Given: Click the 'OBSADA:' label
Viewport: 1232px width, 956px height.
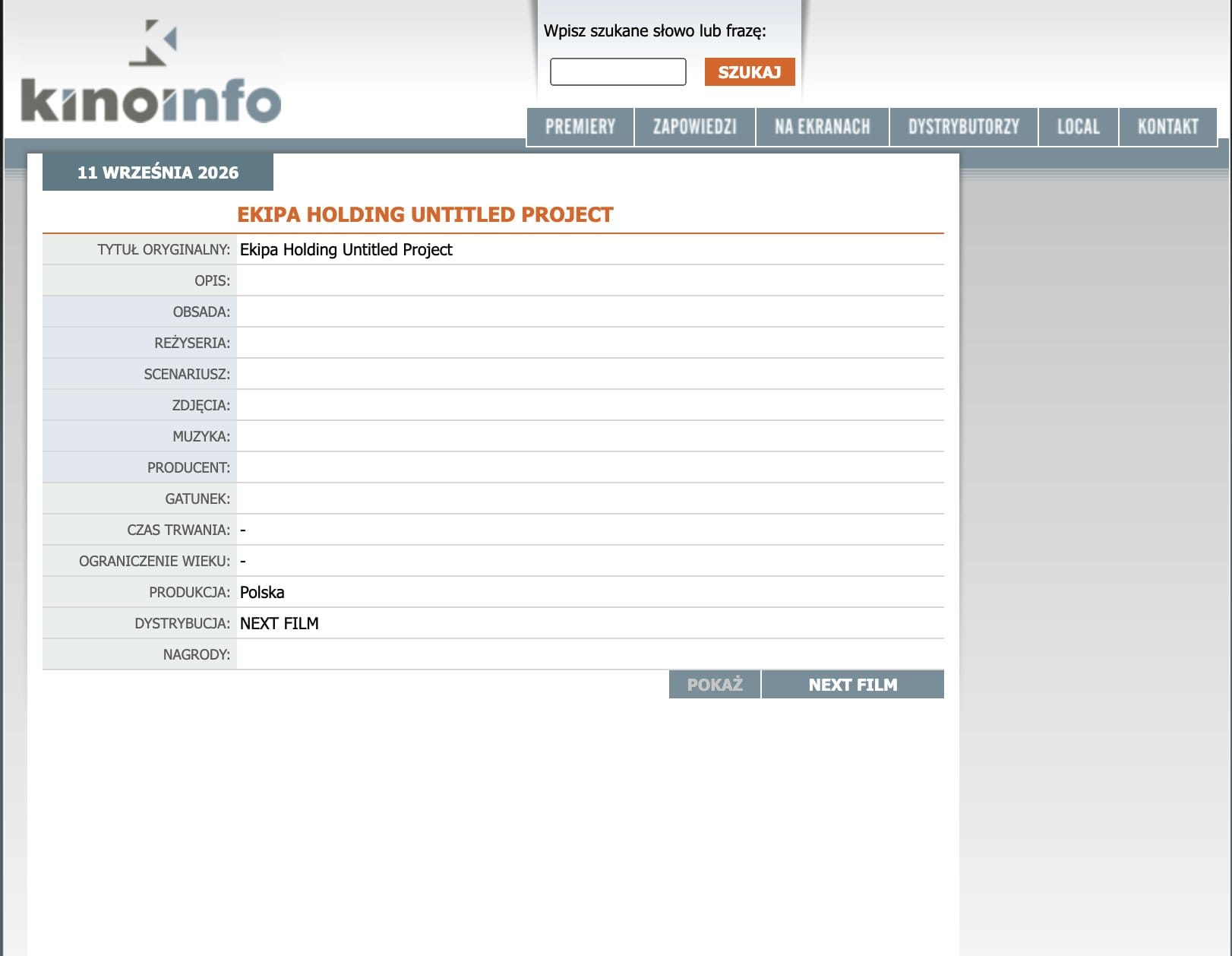Looking at the screenshot, I should click(x=201, y=312).
